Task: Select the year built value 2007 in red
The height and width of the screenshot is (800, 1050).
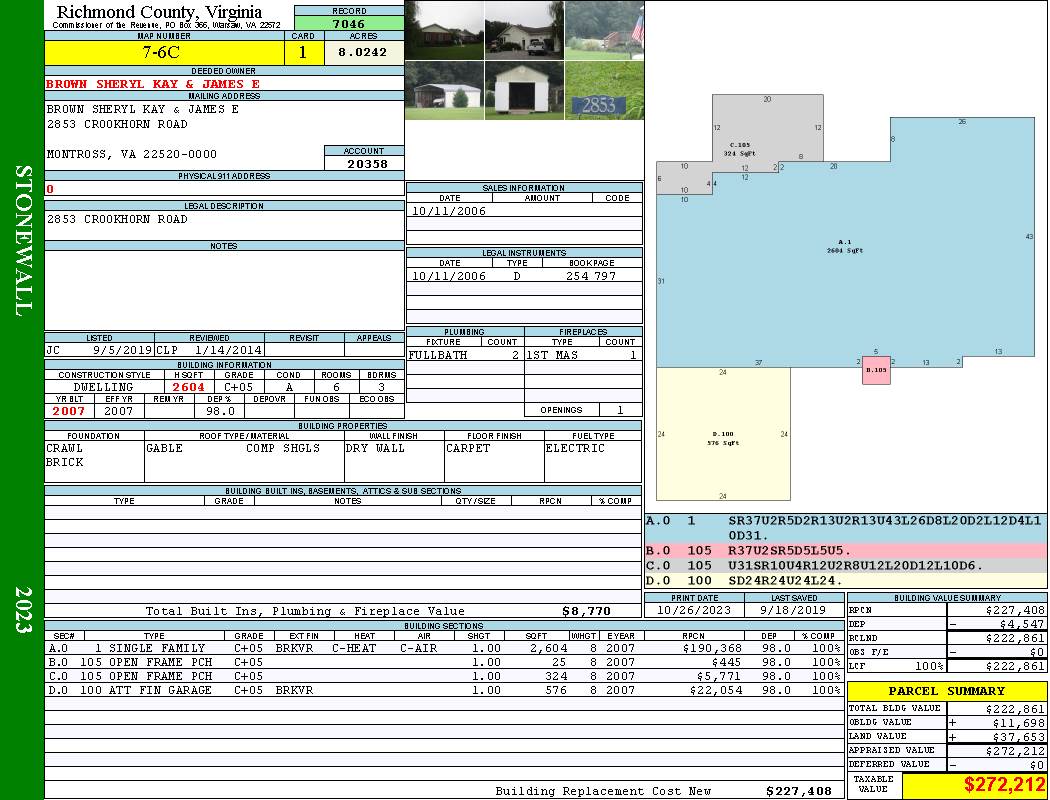Action: [x=69, y=411]
